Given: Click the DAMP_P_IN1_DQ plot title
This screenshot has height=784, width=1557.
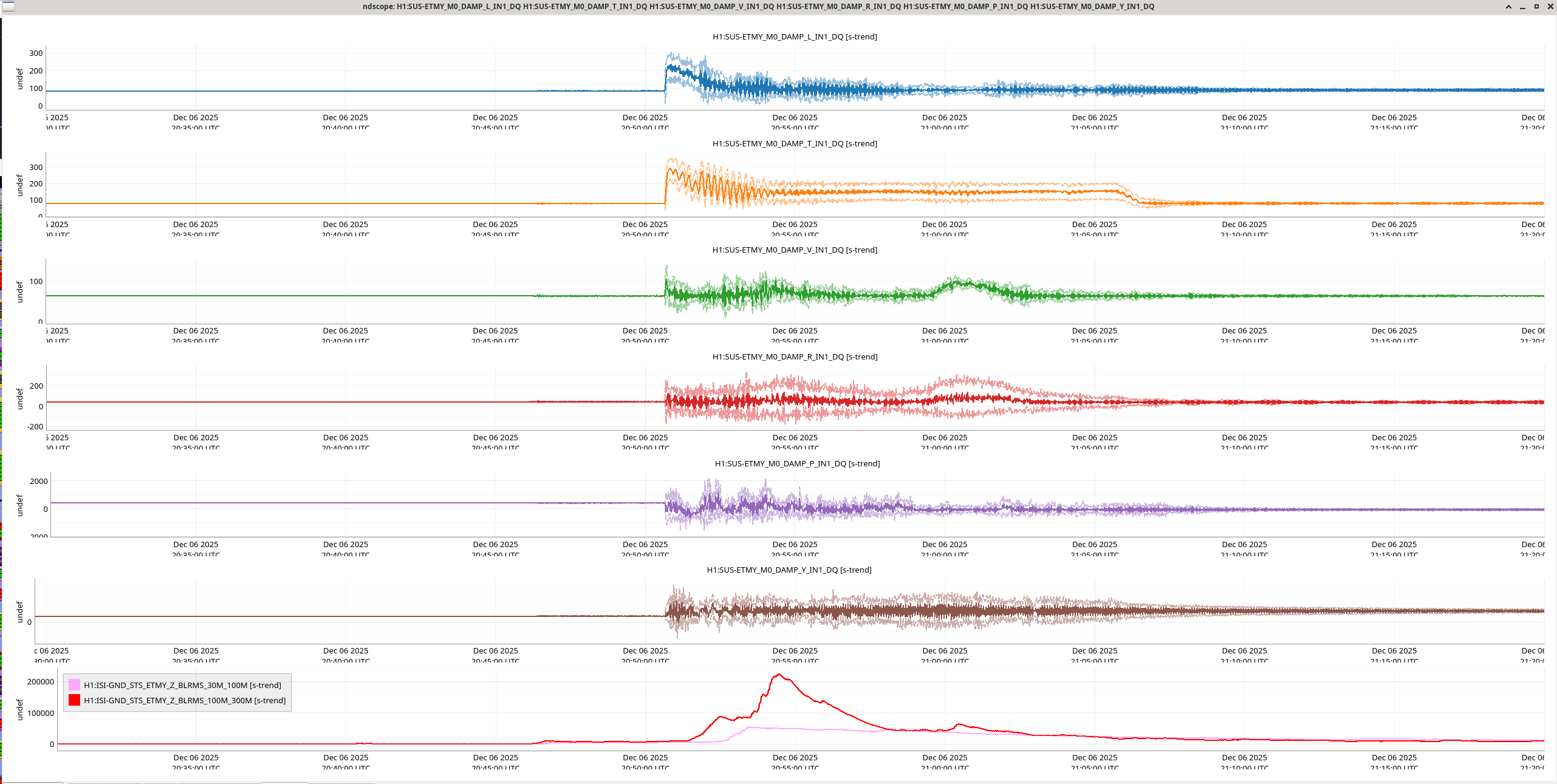Looking at the screenshot, I should 797,463.
